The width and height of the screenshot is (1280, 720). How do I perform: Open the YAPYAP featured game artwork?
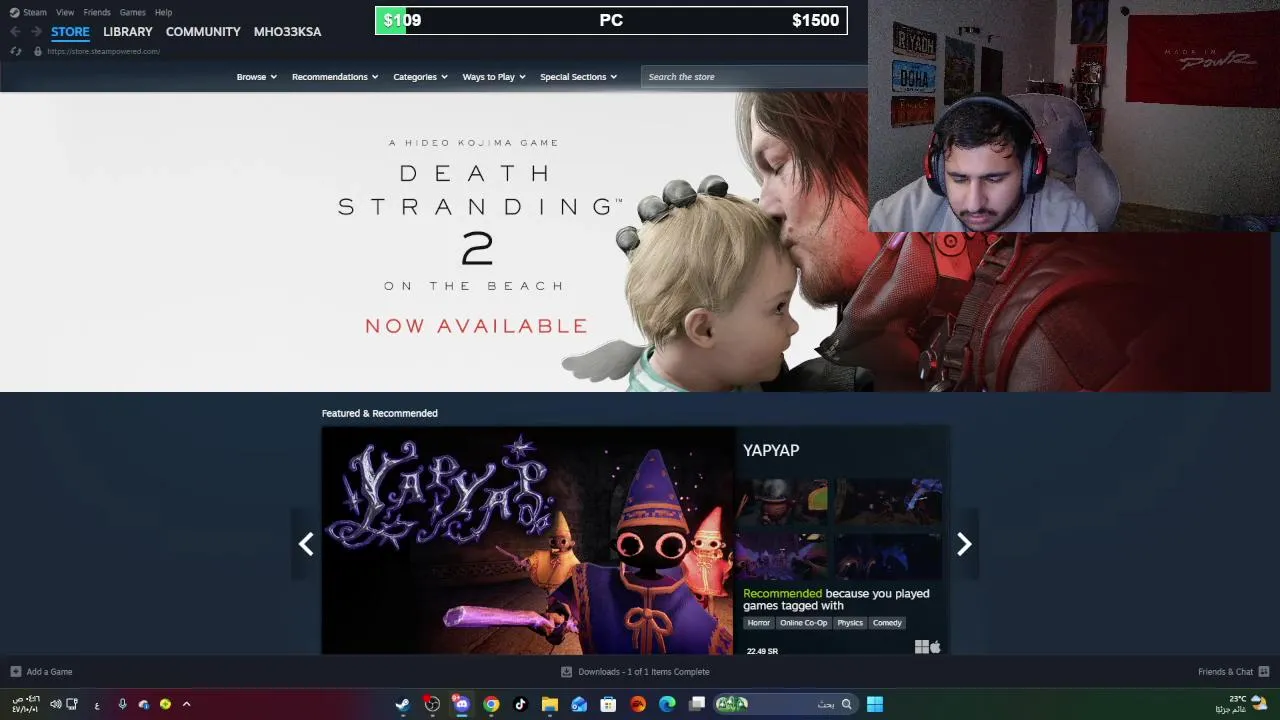click(x=528, y=541)
